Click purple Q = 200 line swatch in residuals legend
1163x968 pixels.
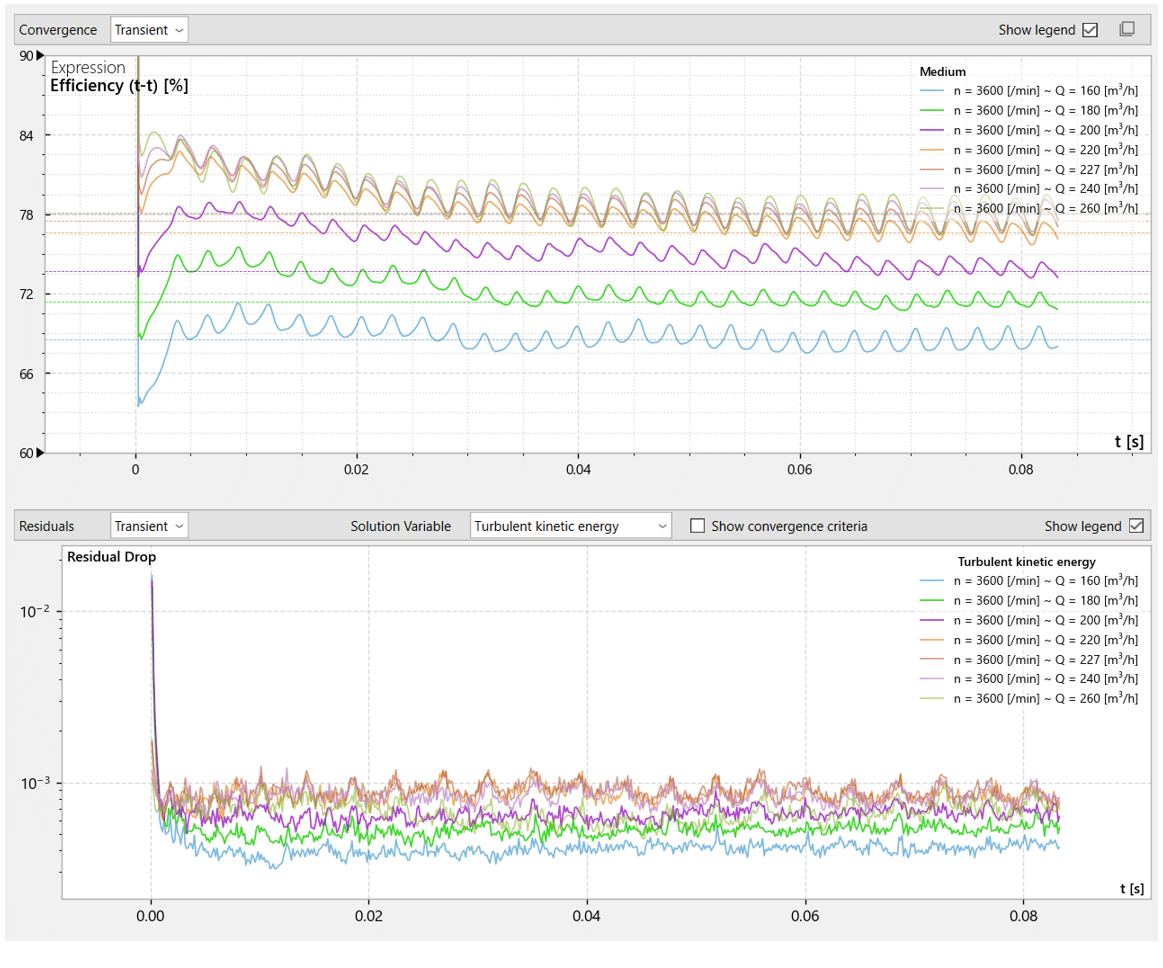(932, 620)
